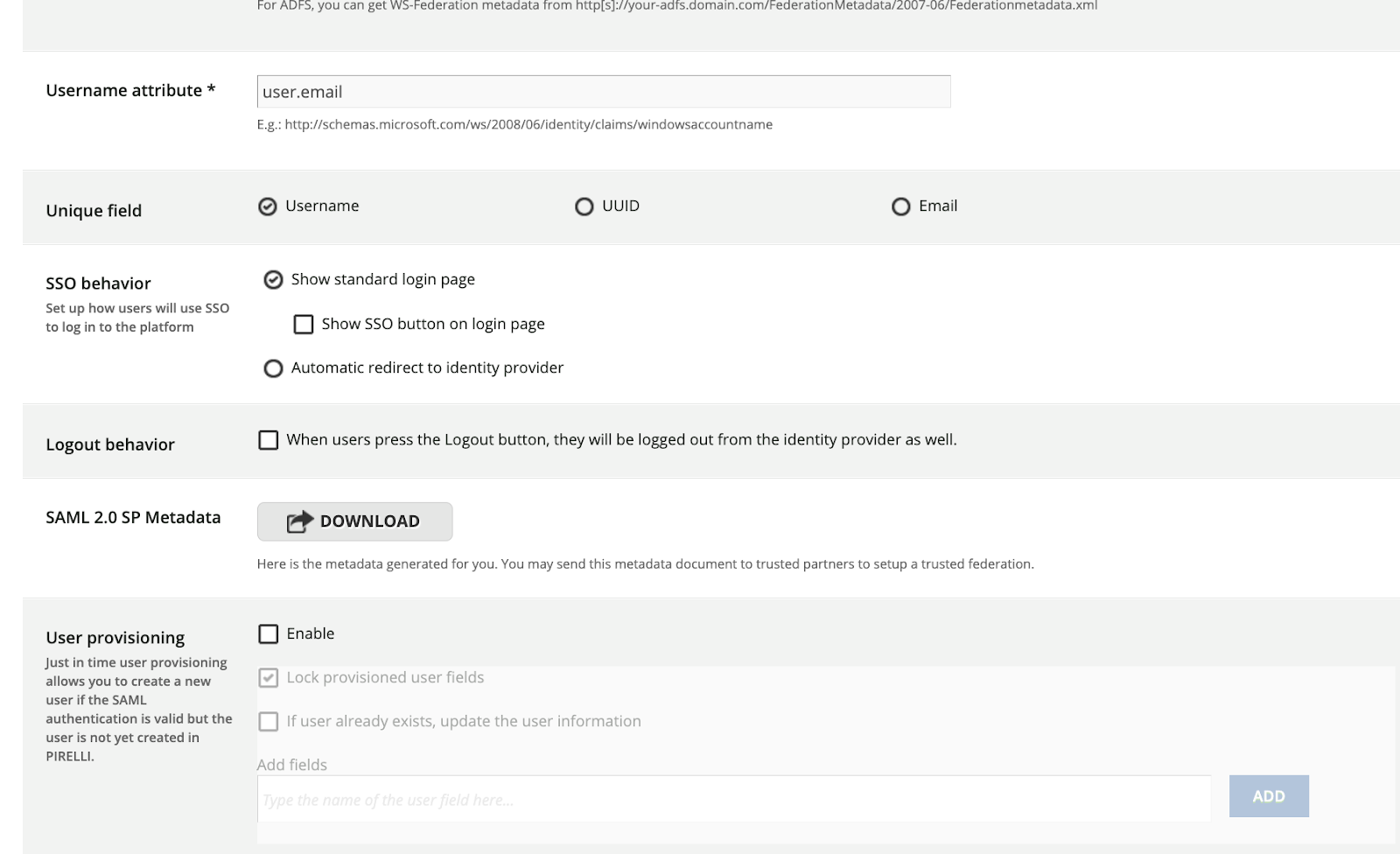Select UUID as the unique field
The image size is (1400, 854).
point(584,206)
